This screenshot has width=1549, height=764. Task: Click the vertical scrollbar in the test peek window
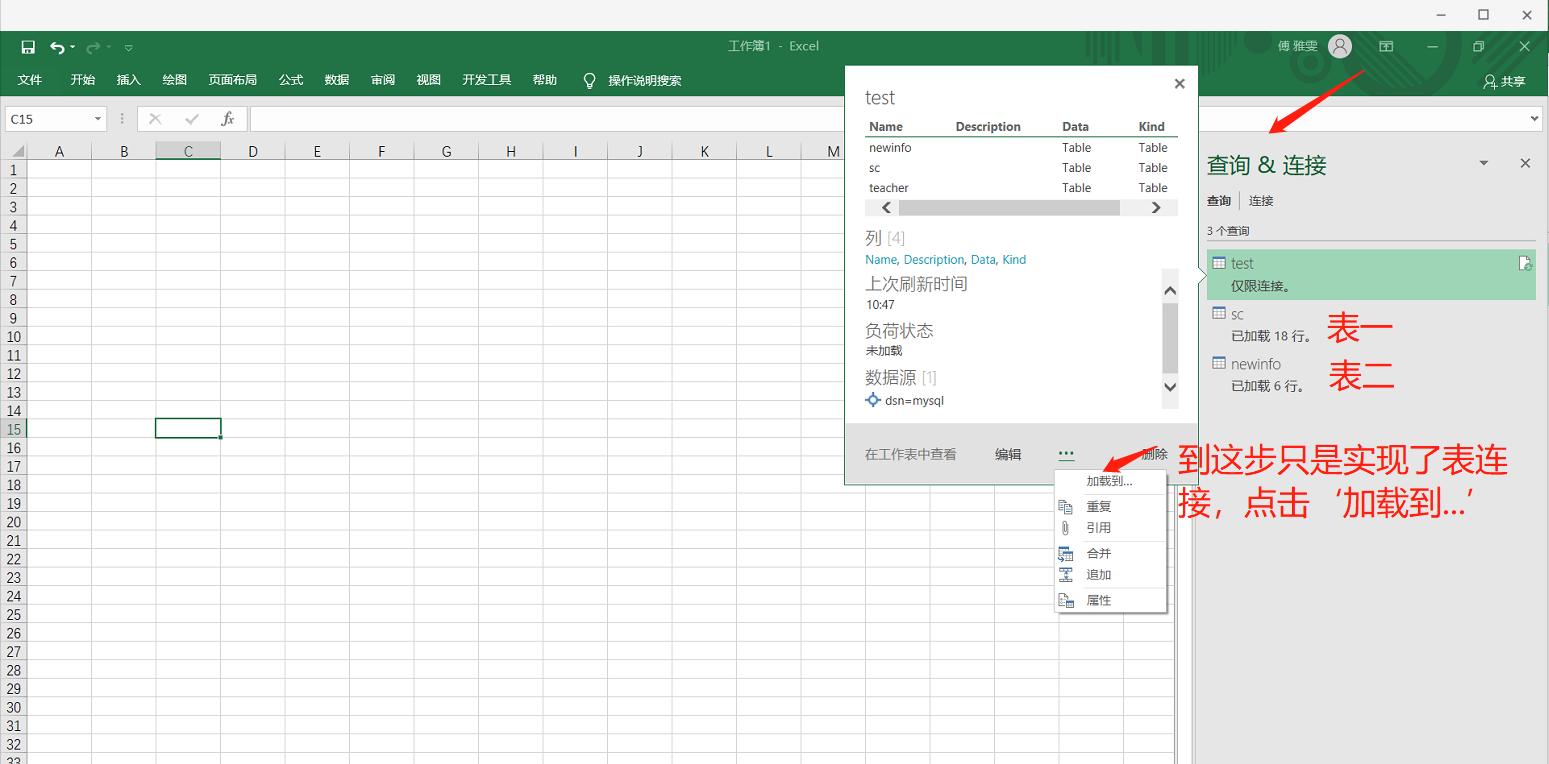(1170, 340)
